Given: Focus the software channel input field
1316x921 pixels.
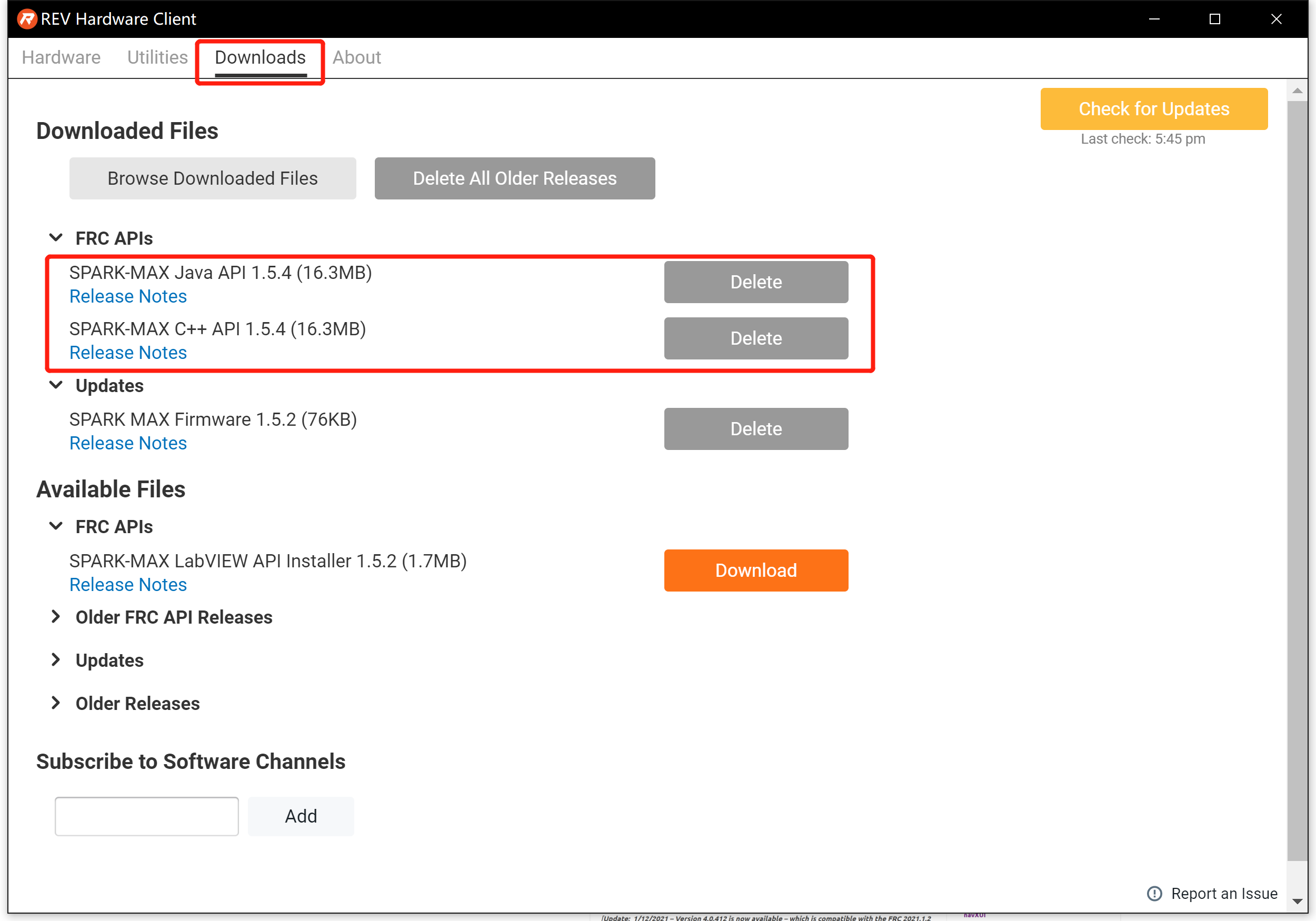Looking at the screenshot, I should (147, 816).
